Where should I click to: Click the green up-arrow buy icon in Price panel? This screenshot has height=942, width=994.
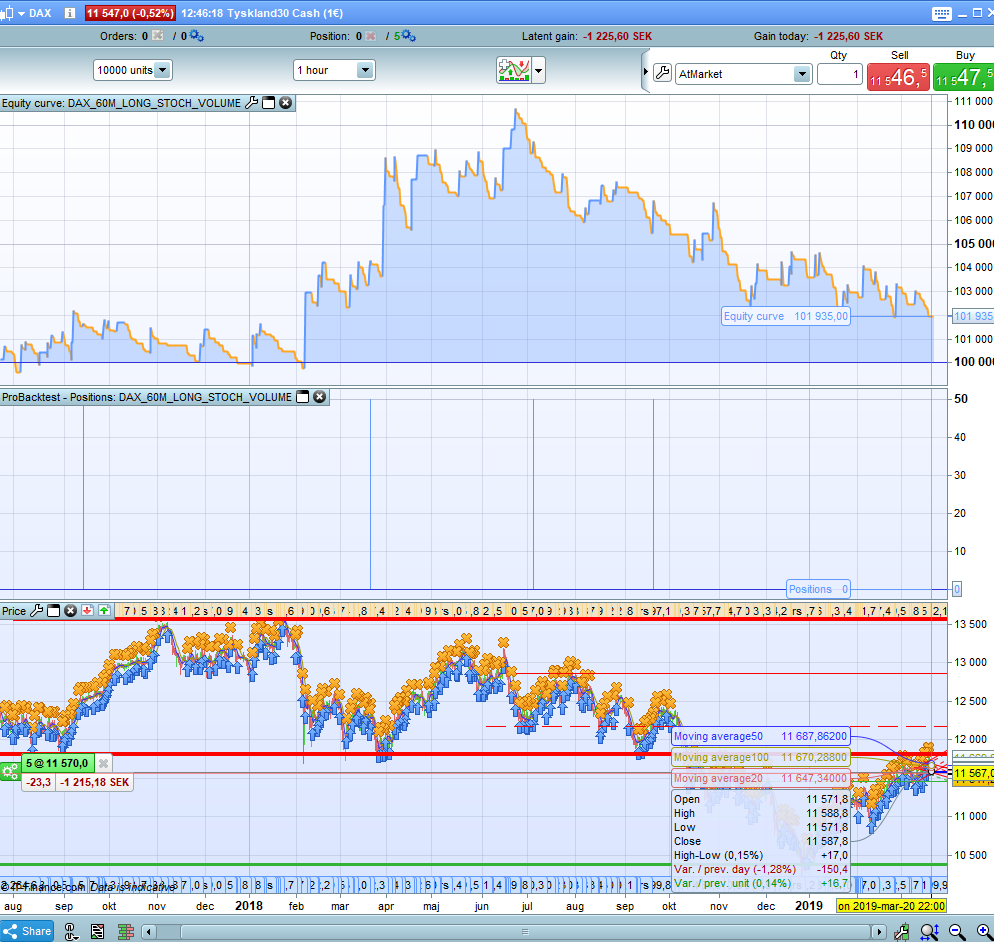[104, 611]
